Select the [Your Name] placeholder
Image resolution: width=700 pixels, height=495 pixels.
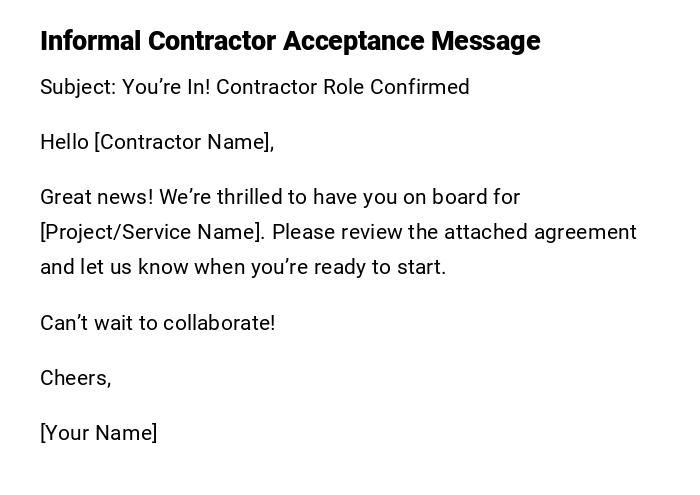(98, 433)
